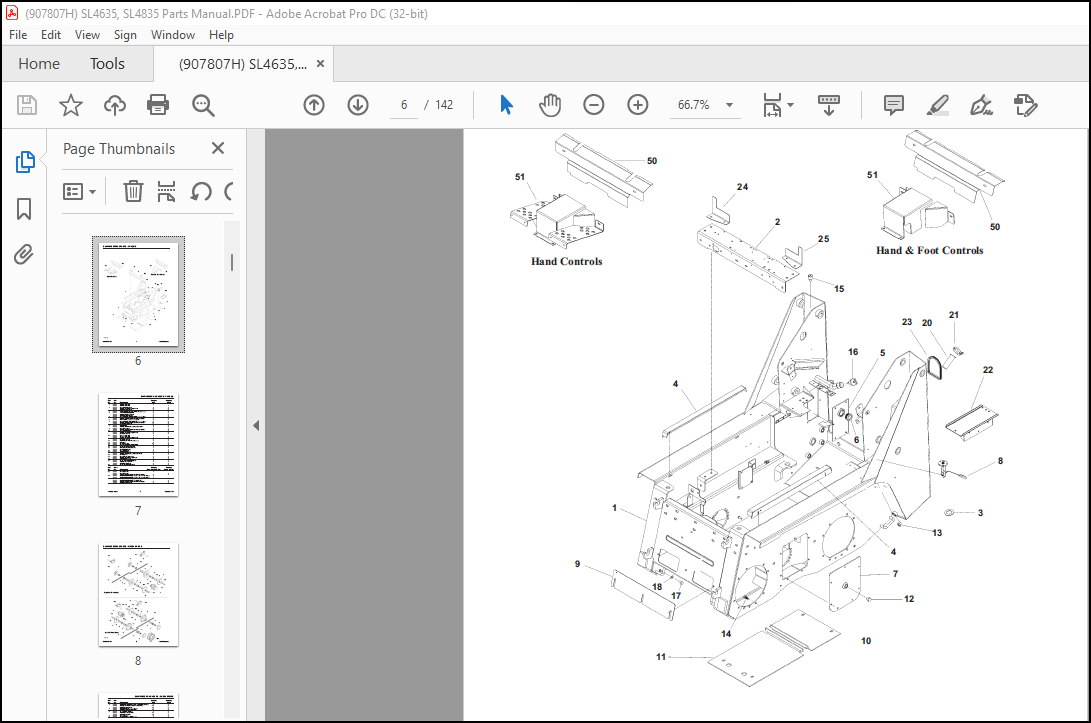
Task: Open thumbnail options dropdown menu
Action: pos(79,191)
